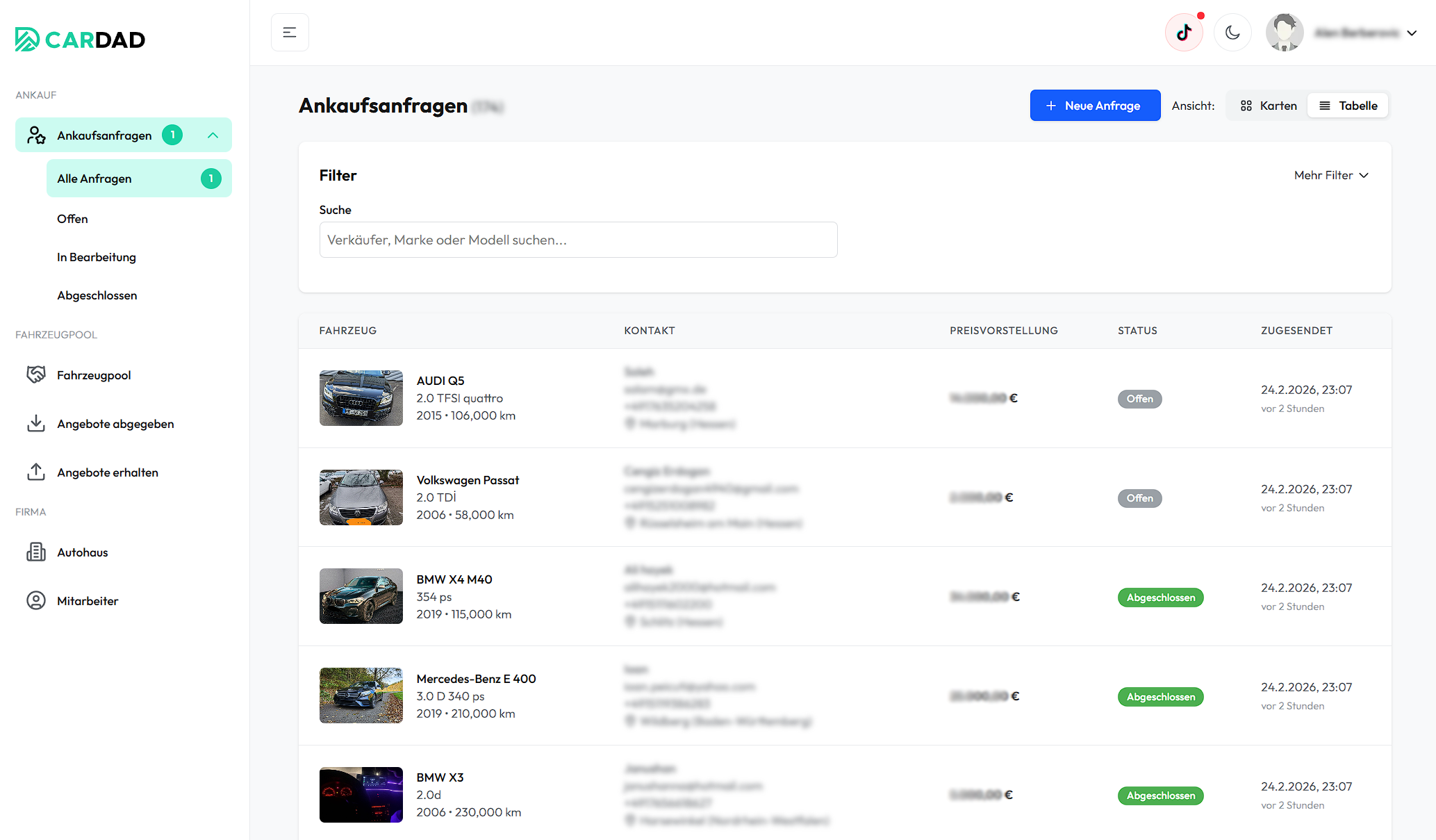Click the Angebote erhalten upload icon
1436x840 pixels.
36,472
